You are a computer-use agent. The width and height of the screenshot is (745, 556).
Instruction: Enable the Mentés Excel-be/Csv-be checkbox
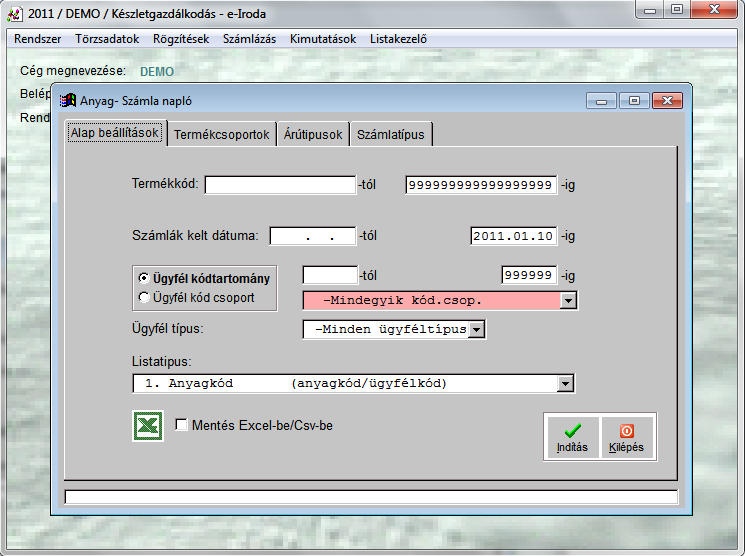pos(181,425)
